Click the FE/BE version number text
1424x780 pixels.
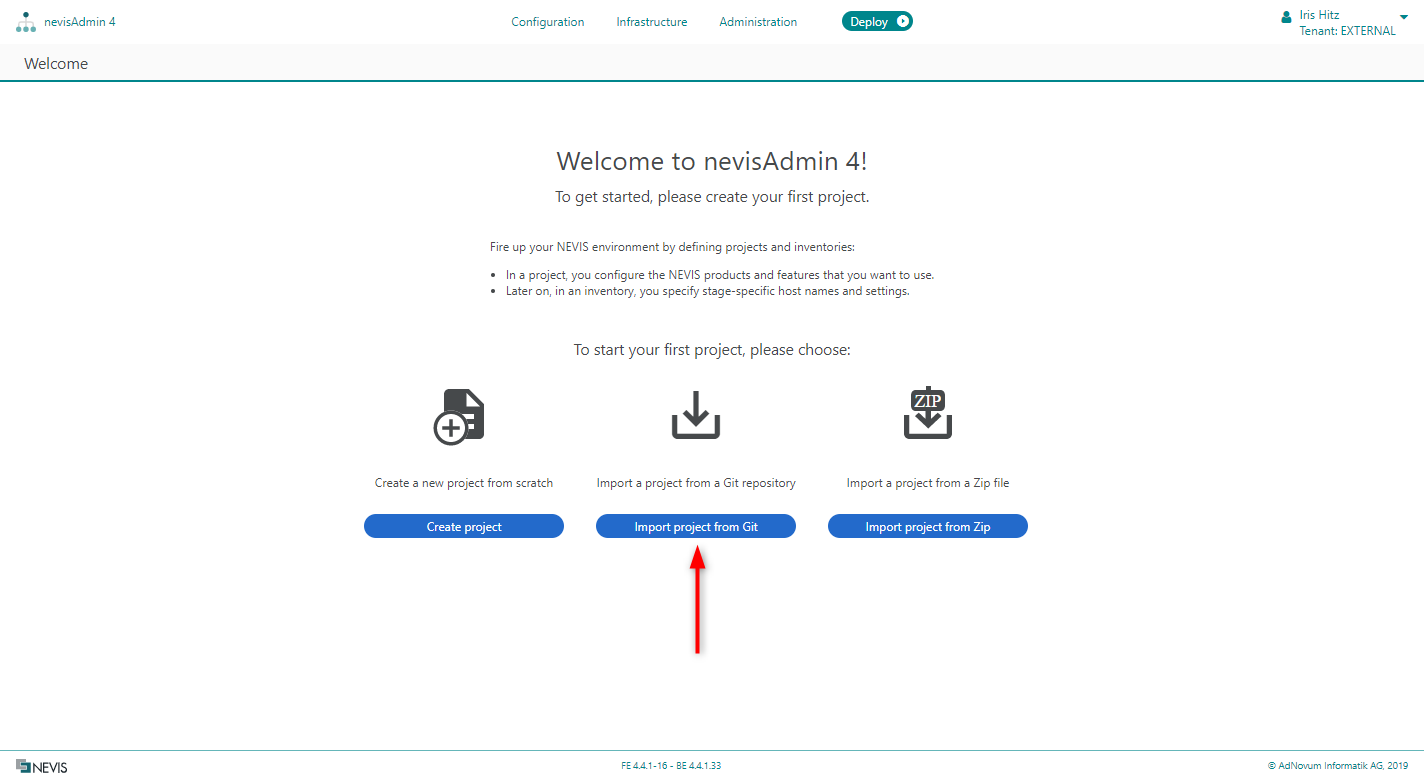671,766
